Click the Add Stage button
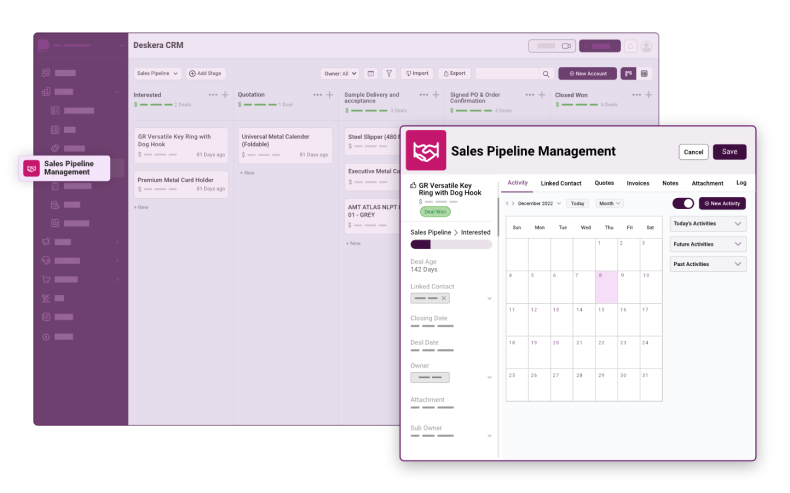 [206, 74]
